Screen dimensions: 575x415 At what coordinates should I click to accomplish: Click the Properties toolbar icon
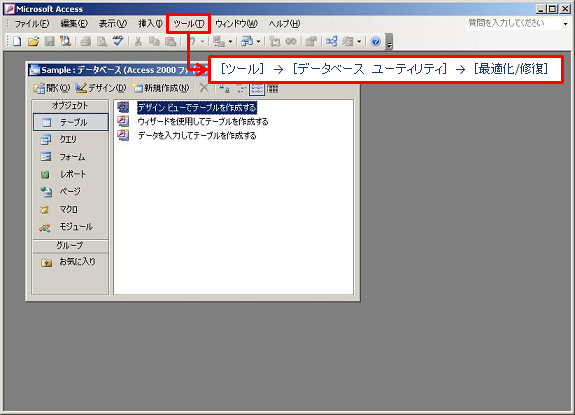click(311, 41)
